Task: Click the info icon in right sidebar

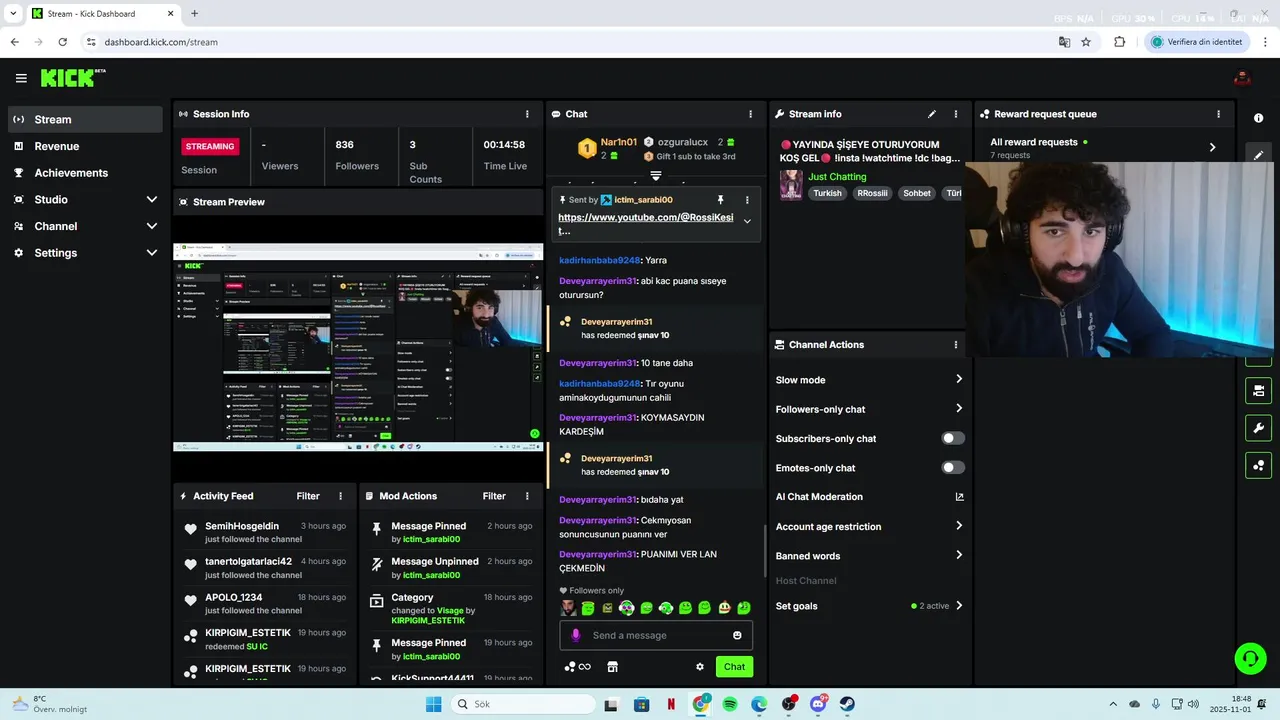Action: coord(1258,118)
